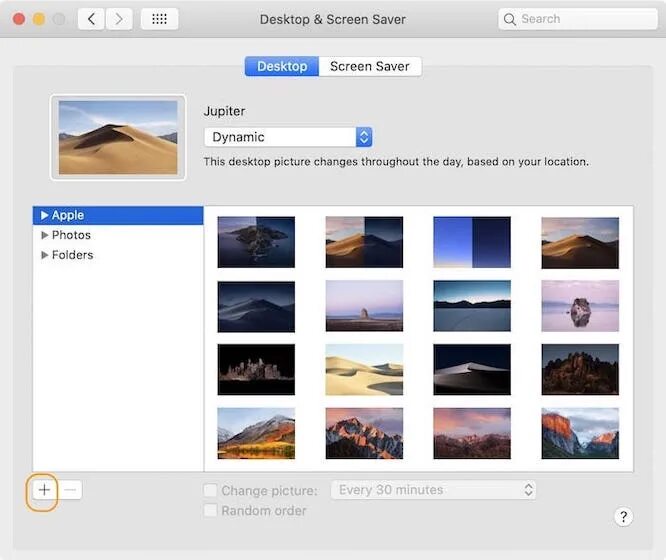Expand the Folders disclosure triangle

(45, 255)
